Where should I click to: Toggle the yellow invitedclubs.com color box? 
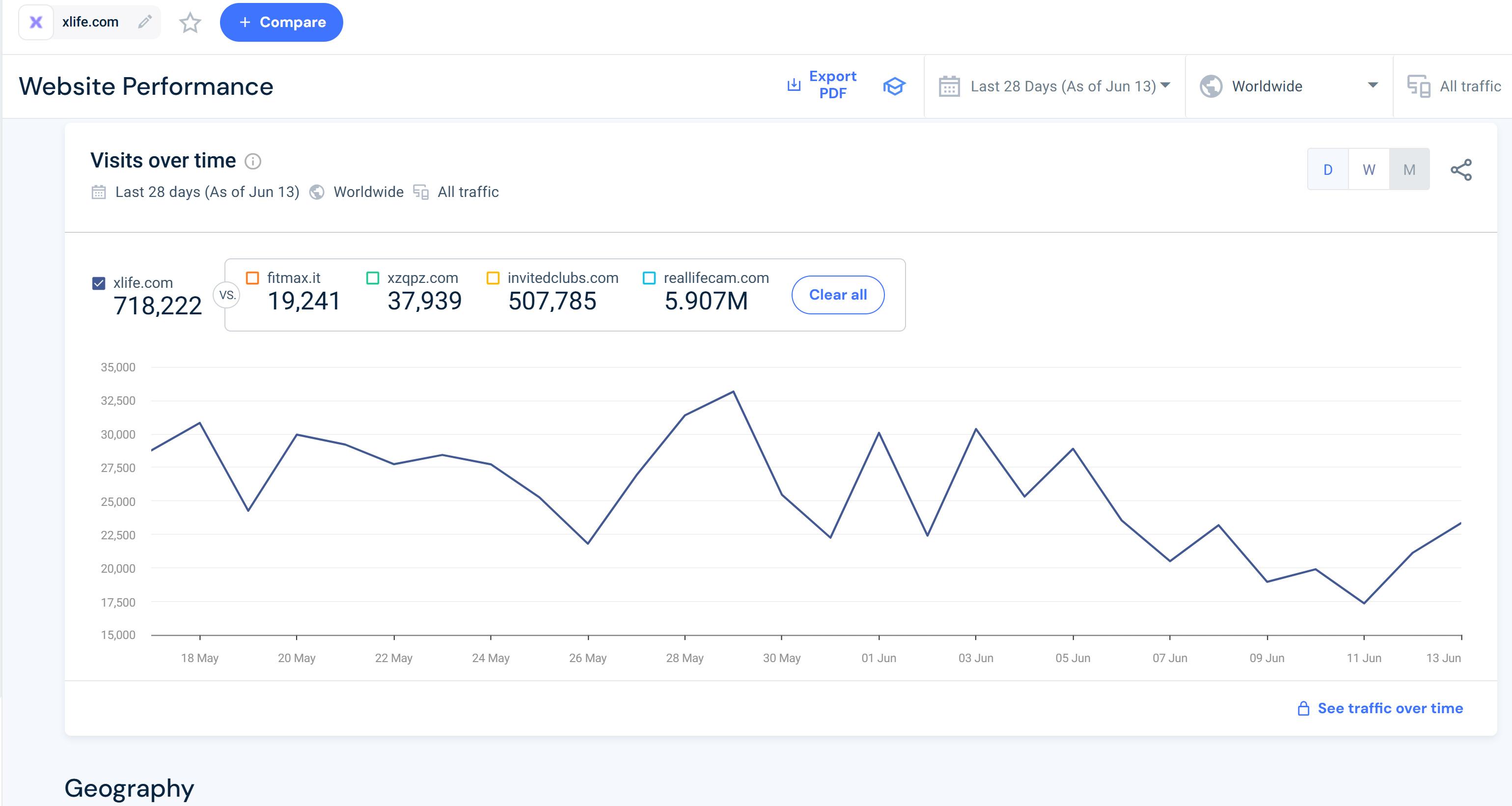pyautogui.click(x=493, y=278)
